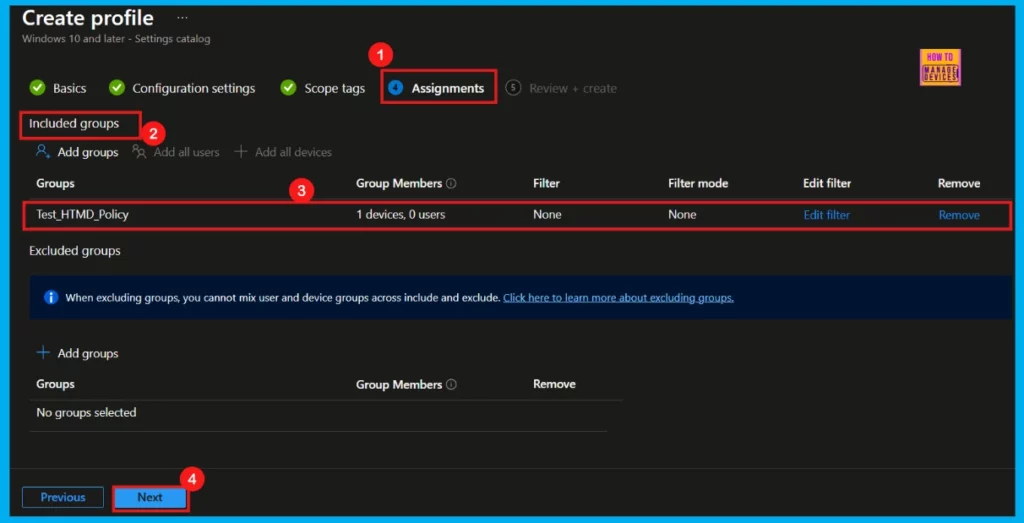The width and height of the screenshot is (1024, 523).
Task: Click the green checkmark beside Scope tags
Action: click(x=289, y=88)
